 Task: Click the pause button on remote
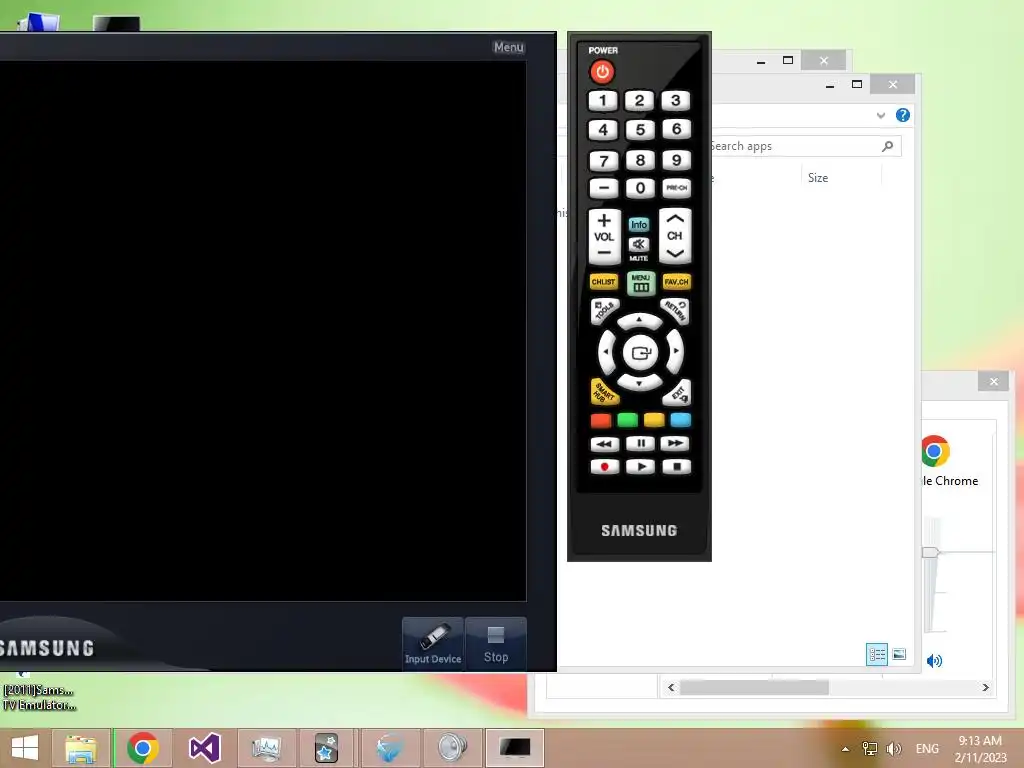click(x=641, y=444)
